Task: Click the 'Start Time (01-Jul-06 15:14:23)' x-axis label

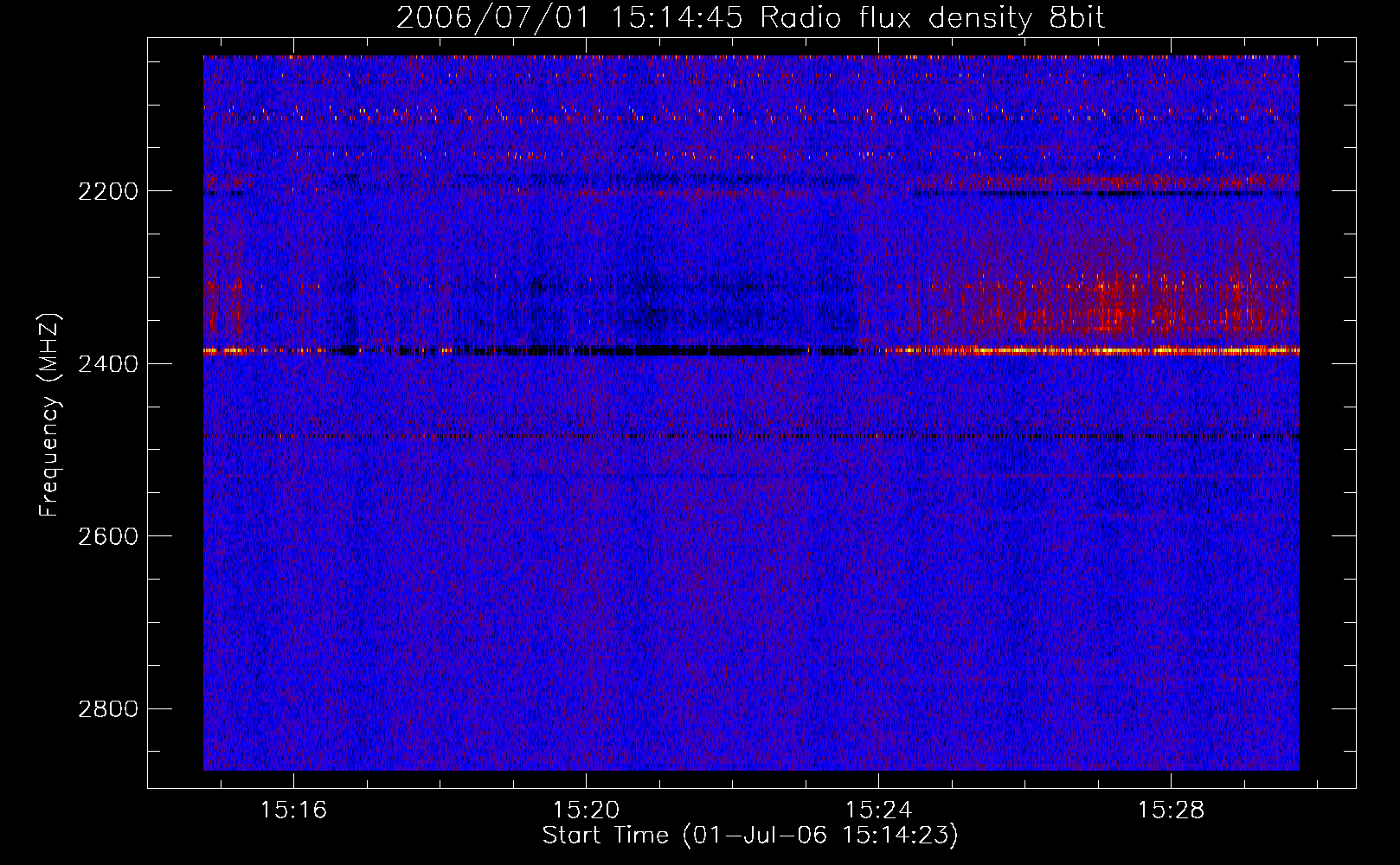Action: tap(750, 836)
